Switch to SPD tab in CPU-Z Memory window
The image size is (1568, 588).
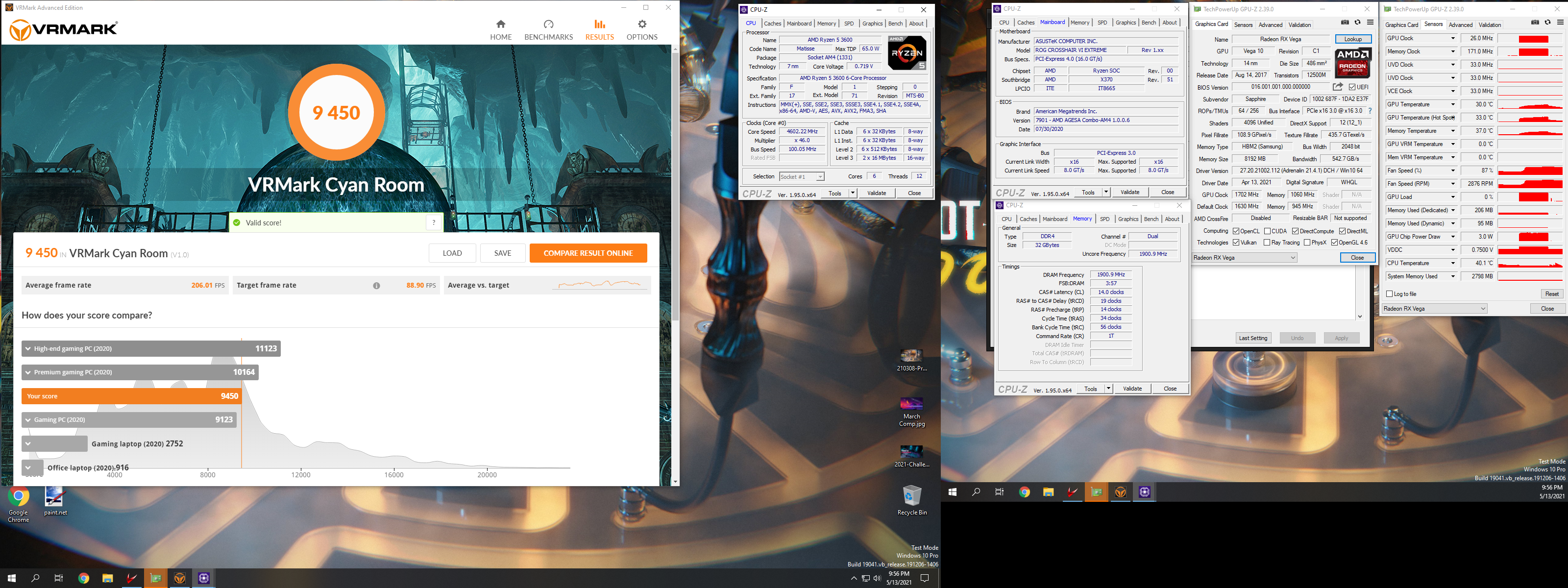pos(1105,219)
